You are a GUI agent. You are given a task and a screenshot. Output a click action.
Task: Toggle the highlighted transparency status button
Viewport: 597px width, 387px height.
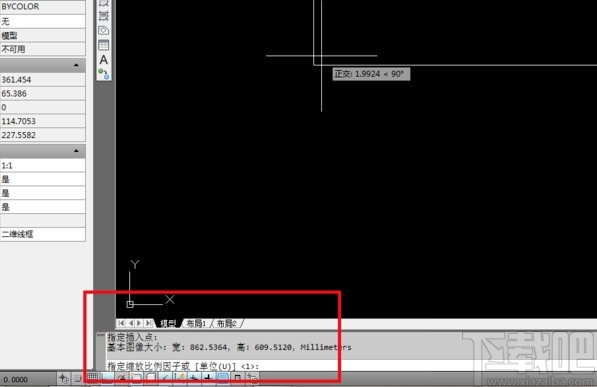pyautogui.click(x=223, y=378)
